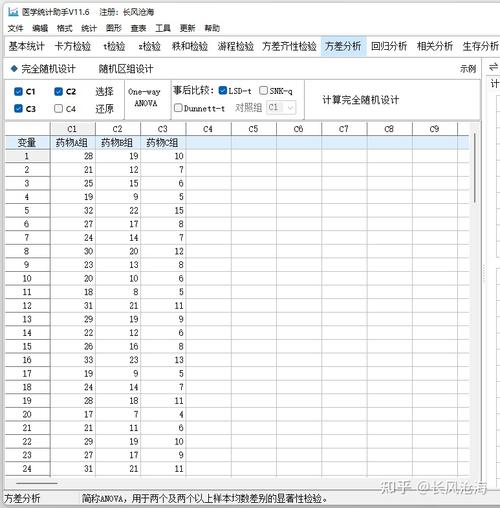Click the 变量 row header
500x508 pixels.
pyautogui.click(x=27, y=142)
